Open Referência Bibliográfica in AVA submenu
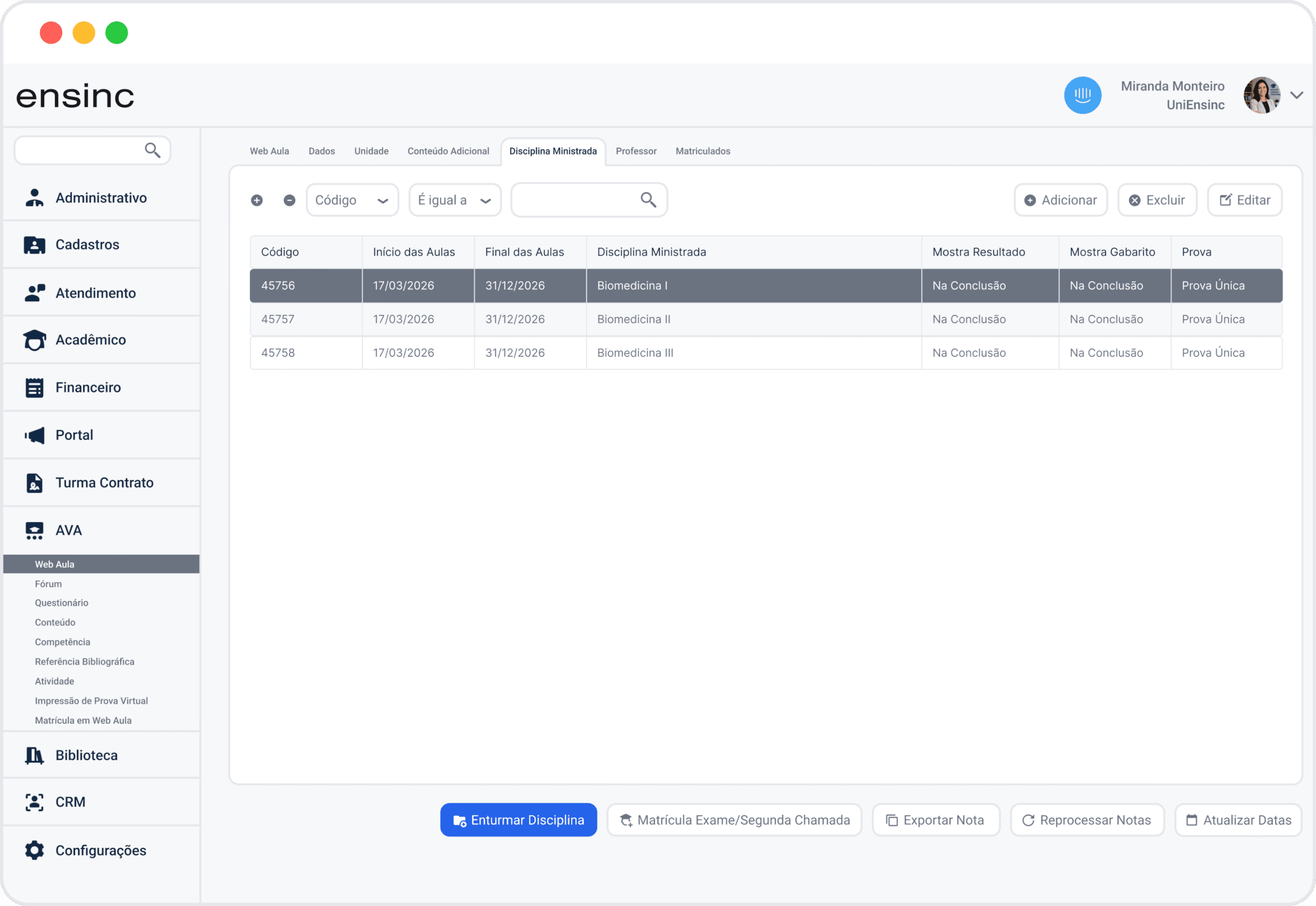Viewport: 1316px width, 906px height. [x=85, y=661]
